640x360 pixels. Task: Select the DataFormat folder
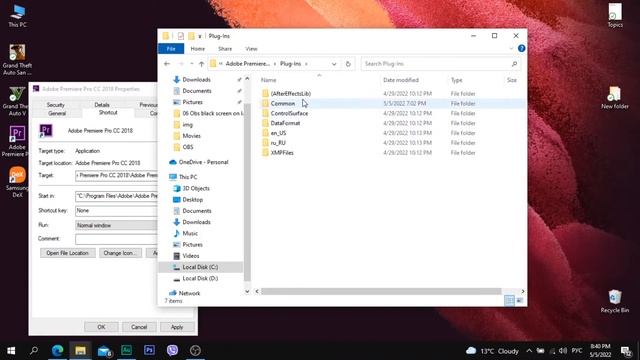pyautogui.click(x=285, y=123)
